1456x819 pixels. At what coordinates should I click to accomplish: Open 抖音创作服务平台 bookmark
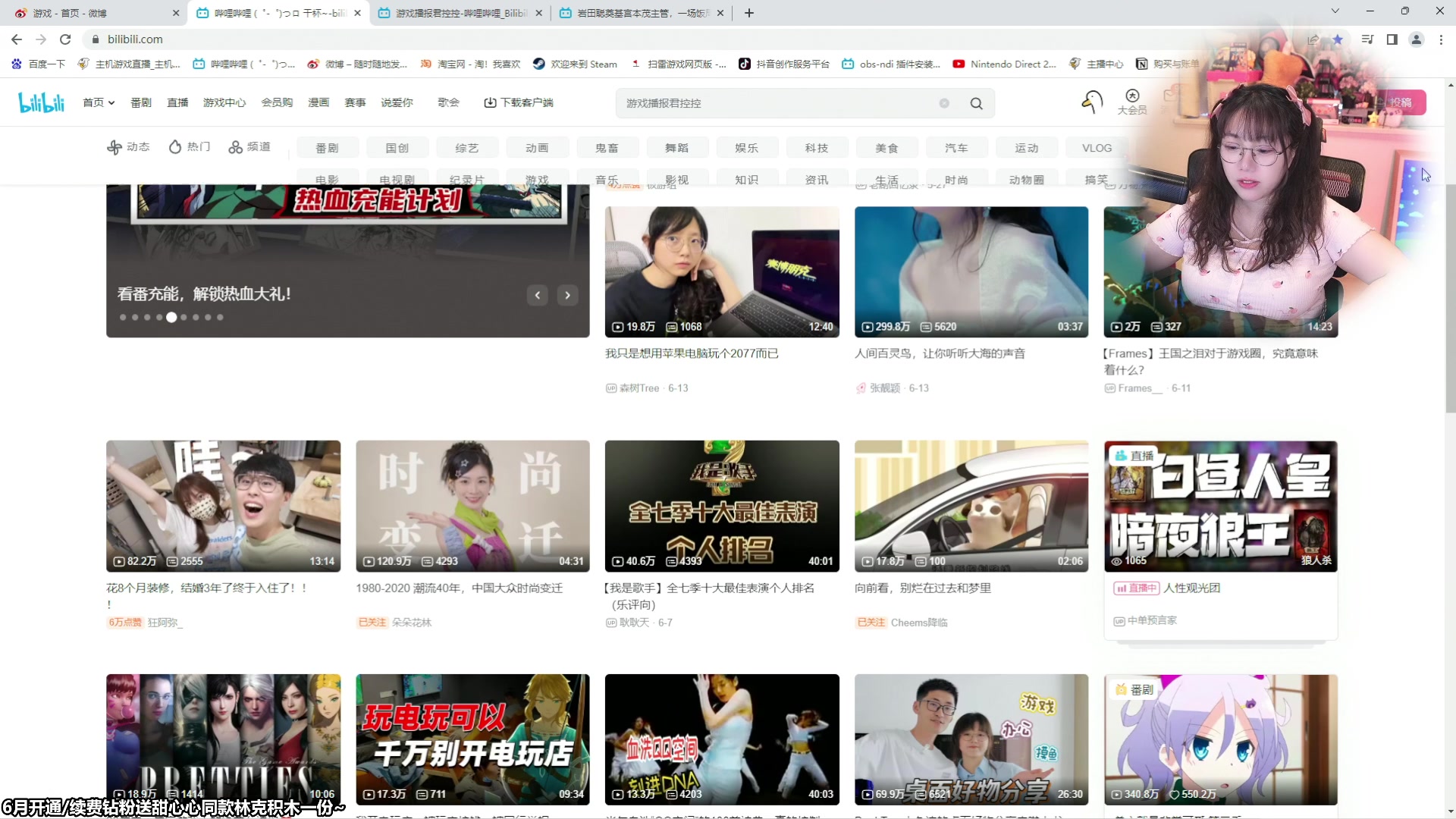784,64
